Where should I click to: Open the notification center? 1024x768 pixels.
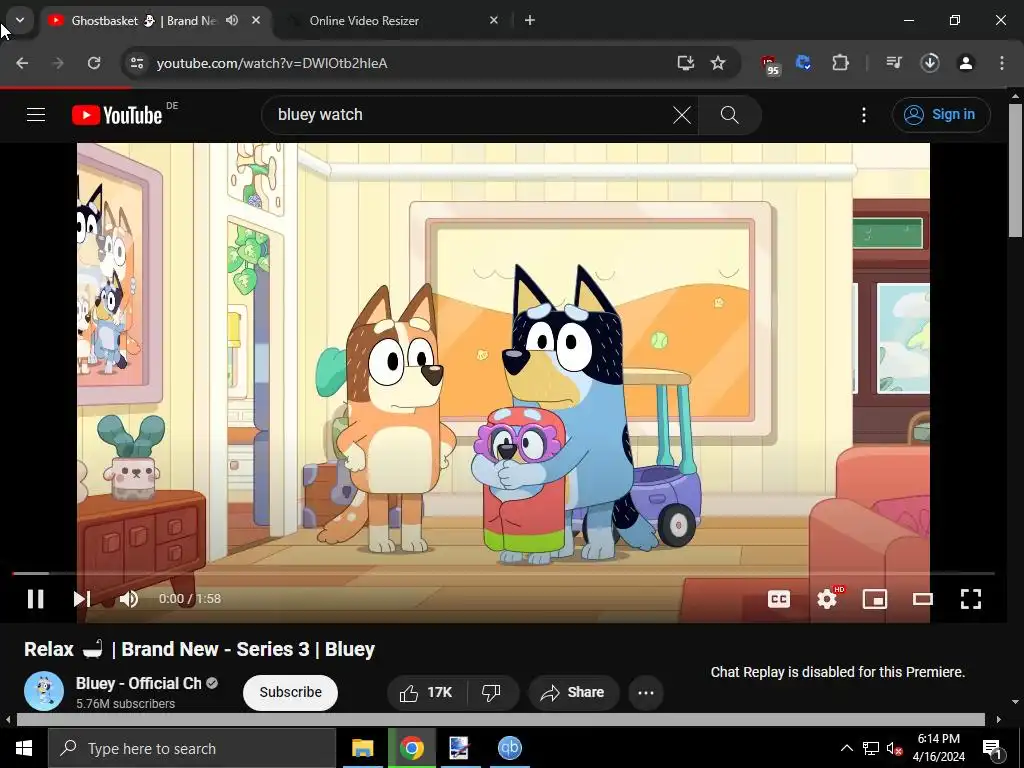(x=991, y=748)
